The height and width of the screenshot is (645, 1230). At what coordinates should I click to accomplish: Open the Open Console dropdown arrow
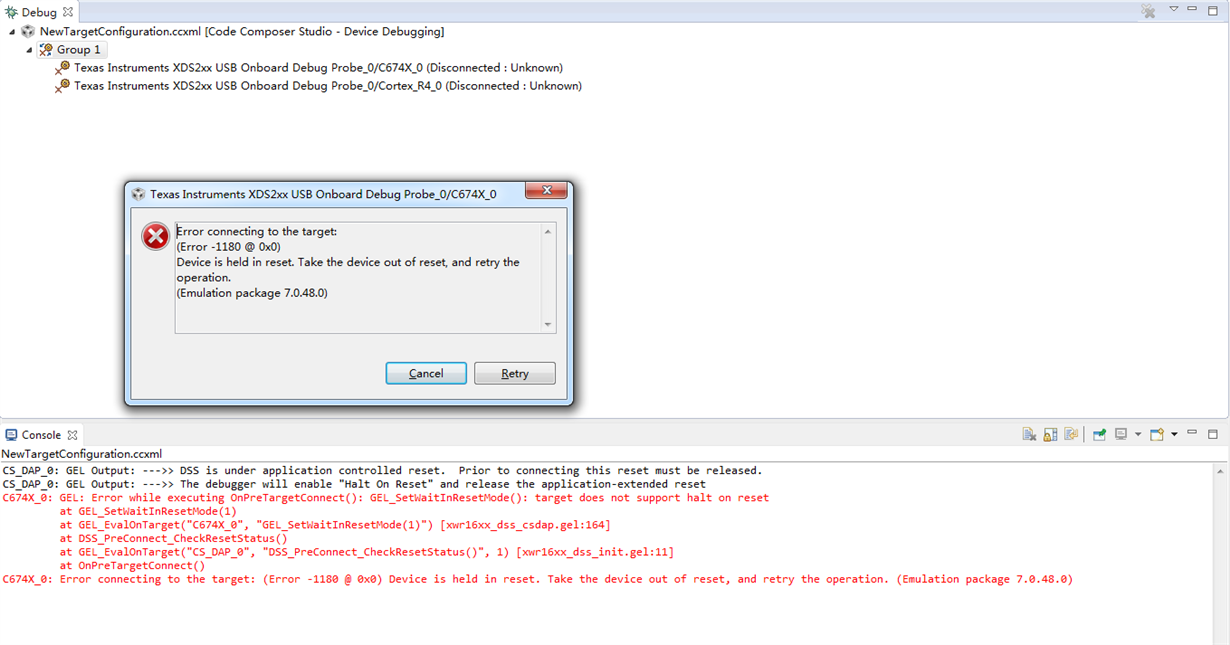pos(1174,434)
